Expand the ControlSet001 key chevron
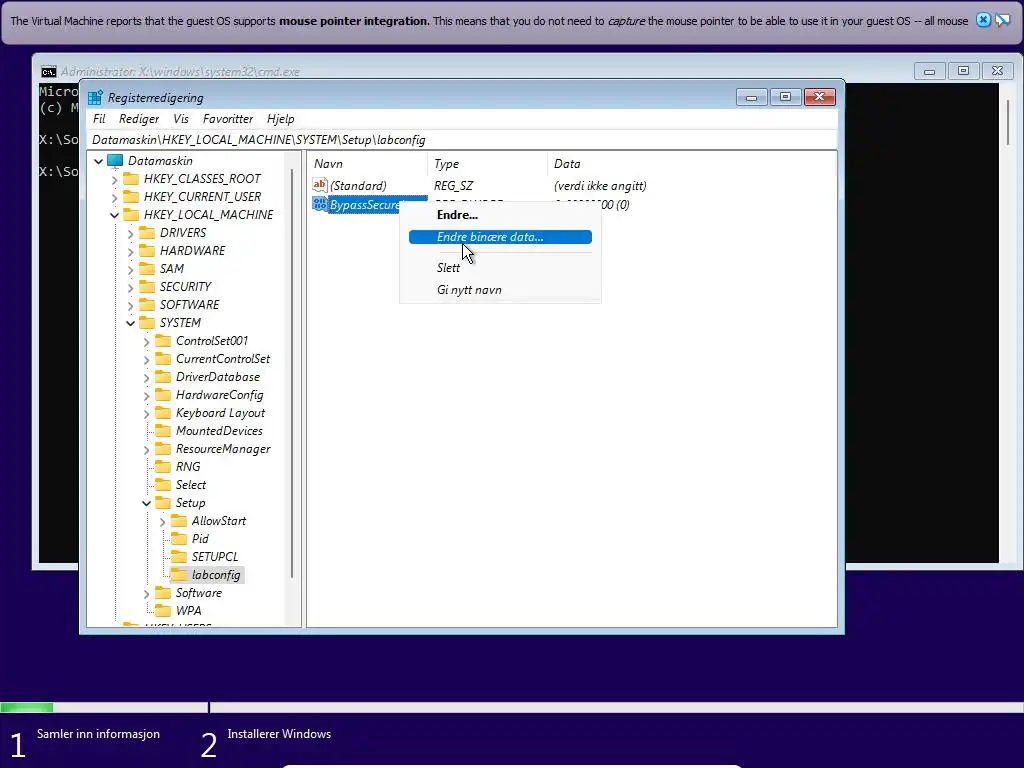The image size is (1024, 768). [x=146, y=341]
